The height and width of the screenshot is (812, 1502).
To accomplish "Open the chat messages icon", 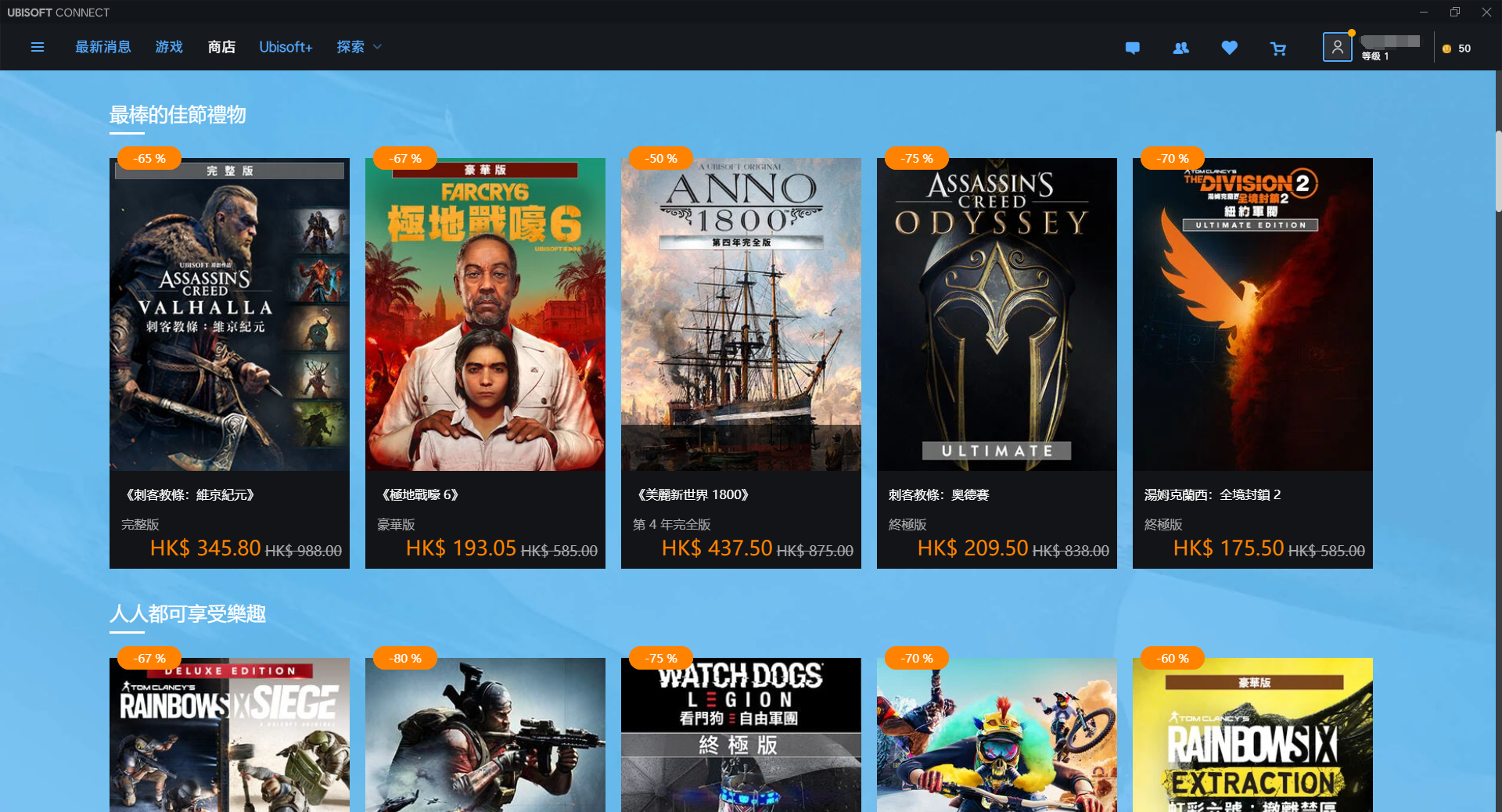I will click(x=1132, y=48).
